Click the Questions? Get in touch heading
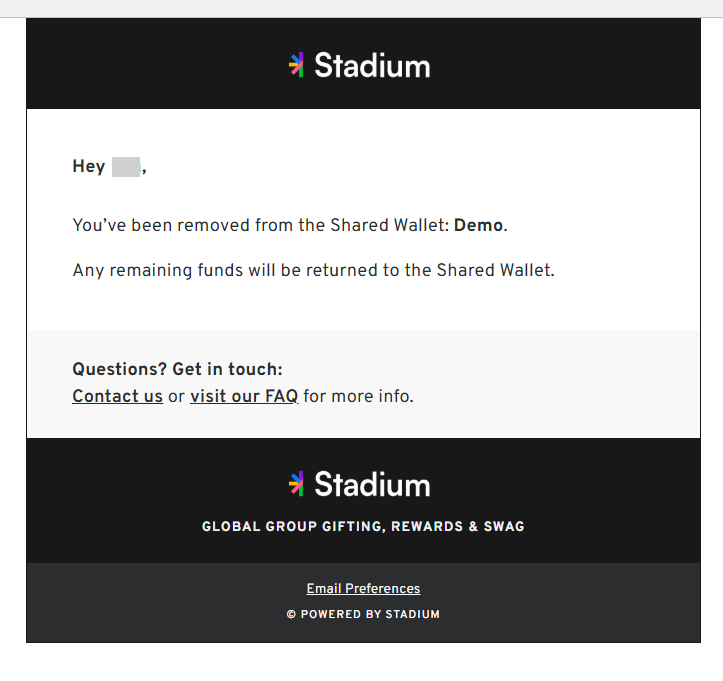Viewport: 723px width, 681px height. 178,369
